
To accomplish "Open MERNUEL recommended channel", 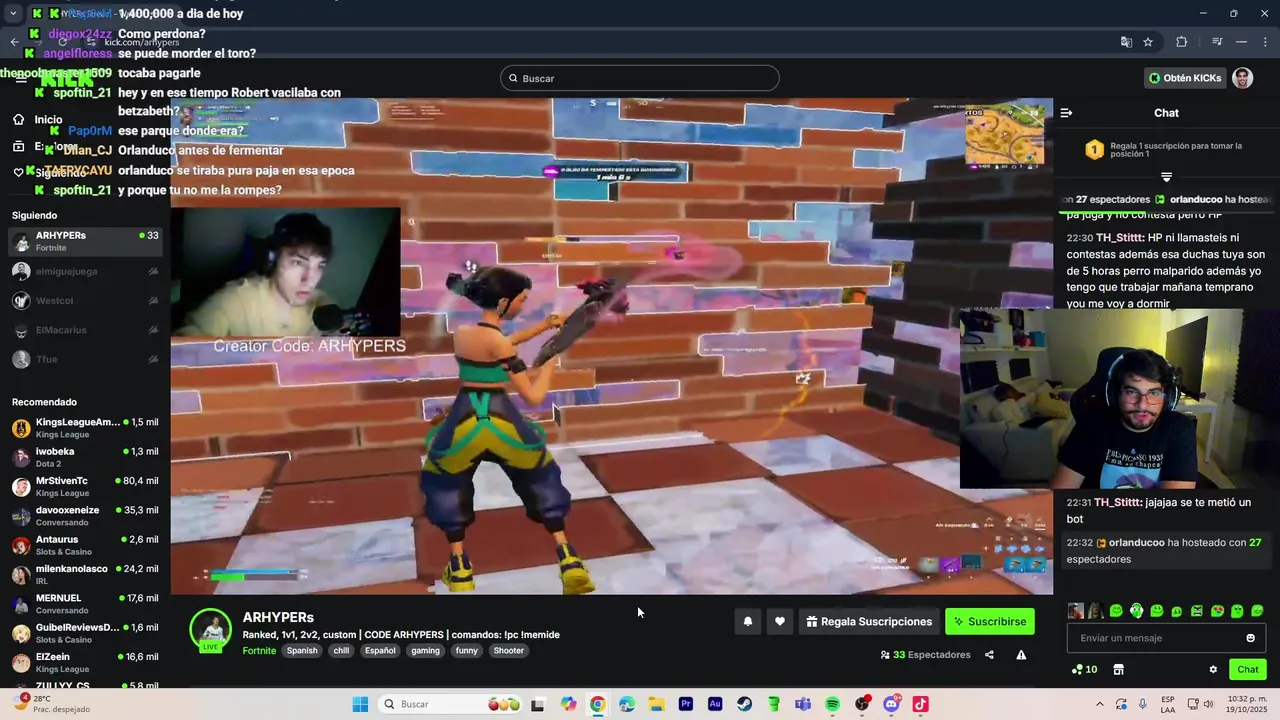I will coord(85,604).
